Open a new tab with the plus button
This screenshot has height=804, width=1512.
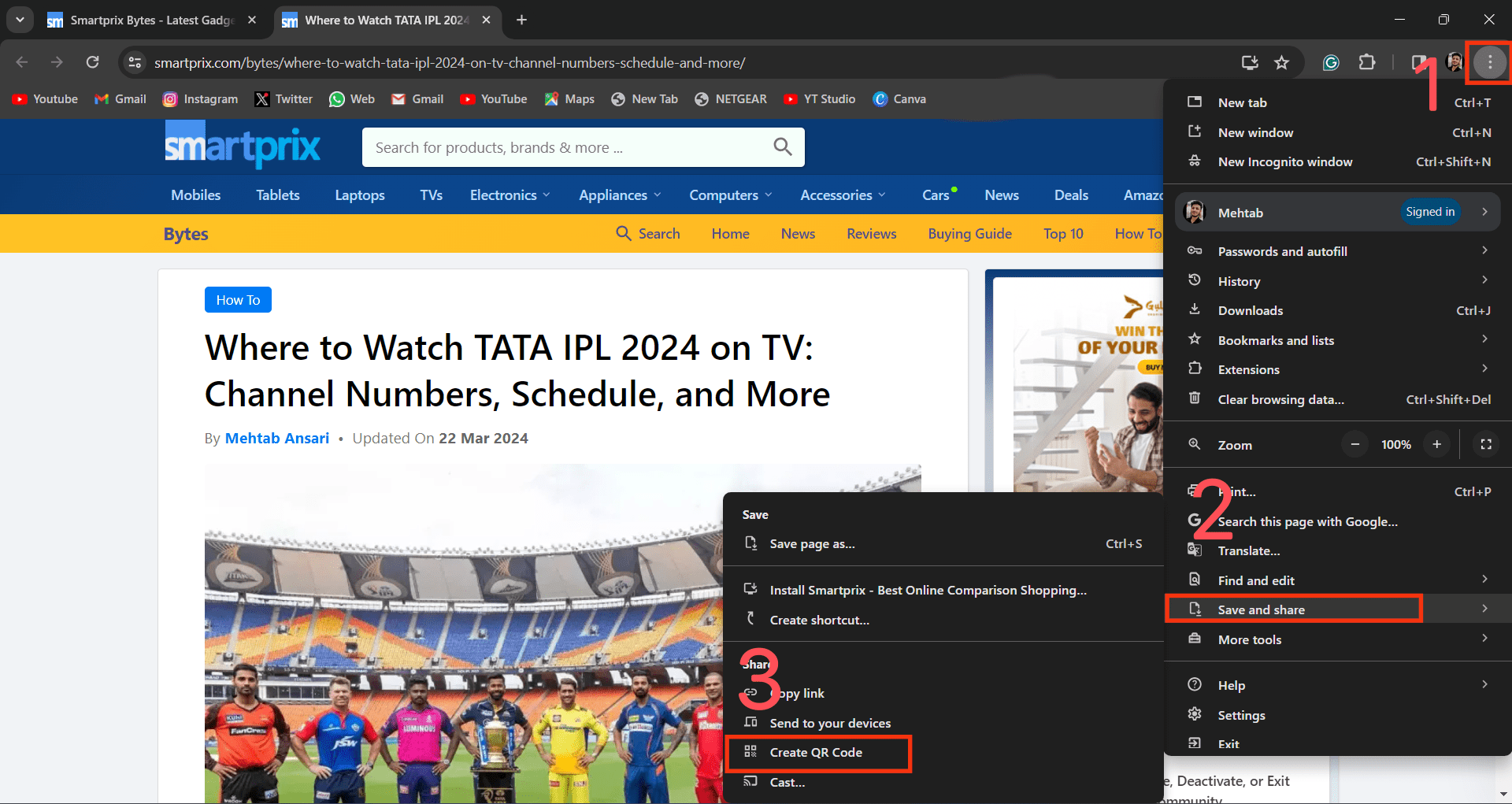pyautogui.click(x=521, y=20)
